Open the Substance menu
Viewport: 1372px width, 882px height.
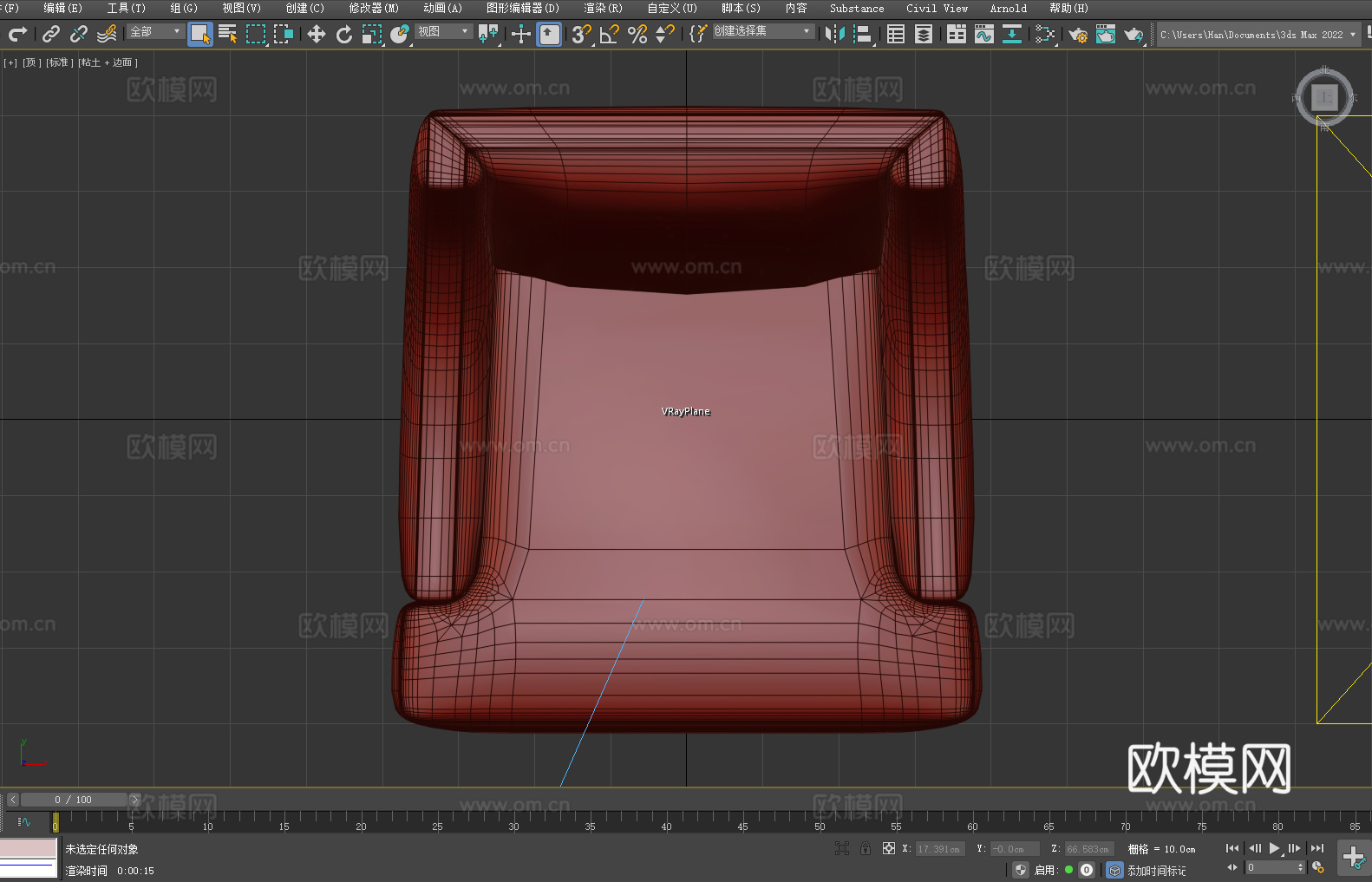(x=857, y=8)
